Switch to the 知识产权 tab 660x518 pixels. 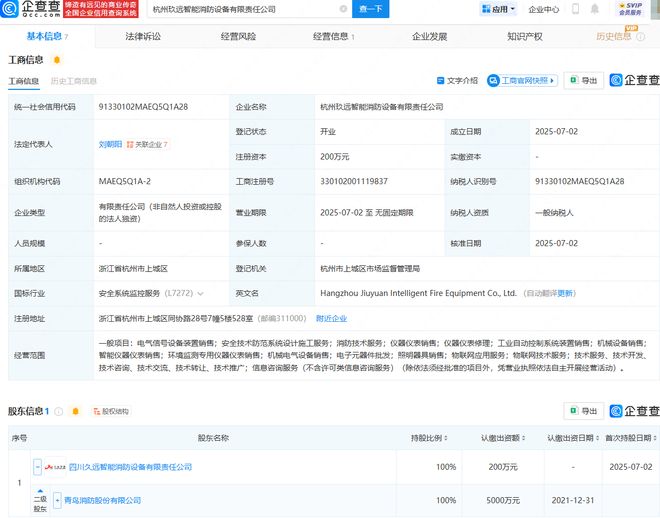pyautogui.click(x=524, y=37)
